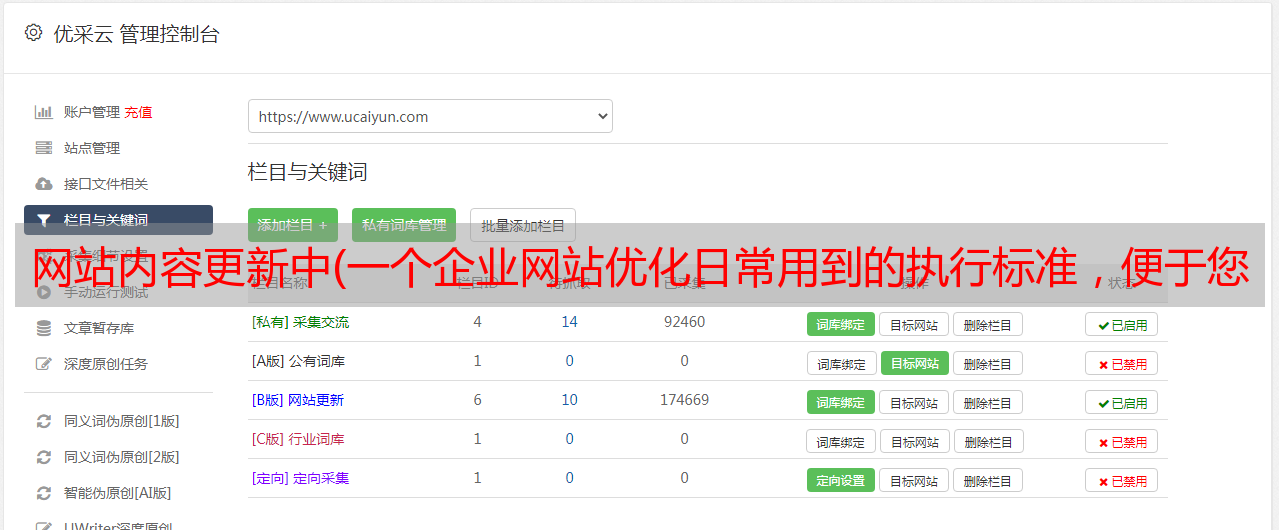Toggle 已启用 status for 采集交流 row
This screenshot has width=1279, height=530.
[1121, 324]
